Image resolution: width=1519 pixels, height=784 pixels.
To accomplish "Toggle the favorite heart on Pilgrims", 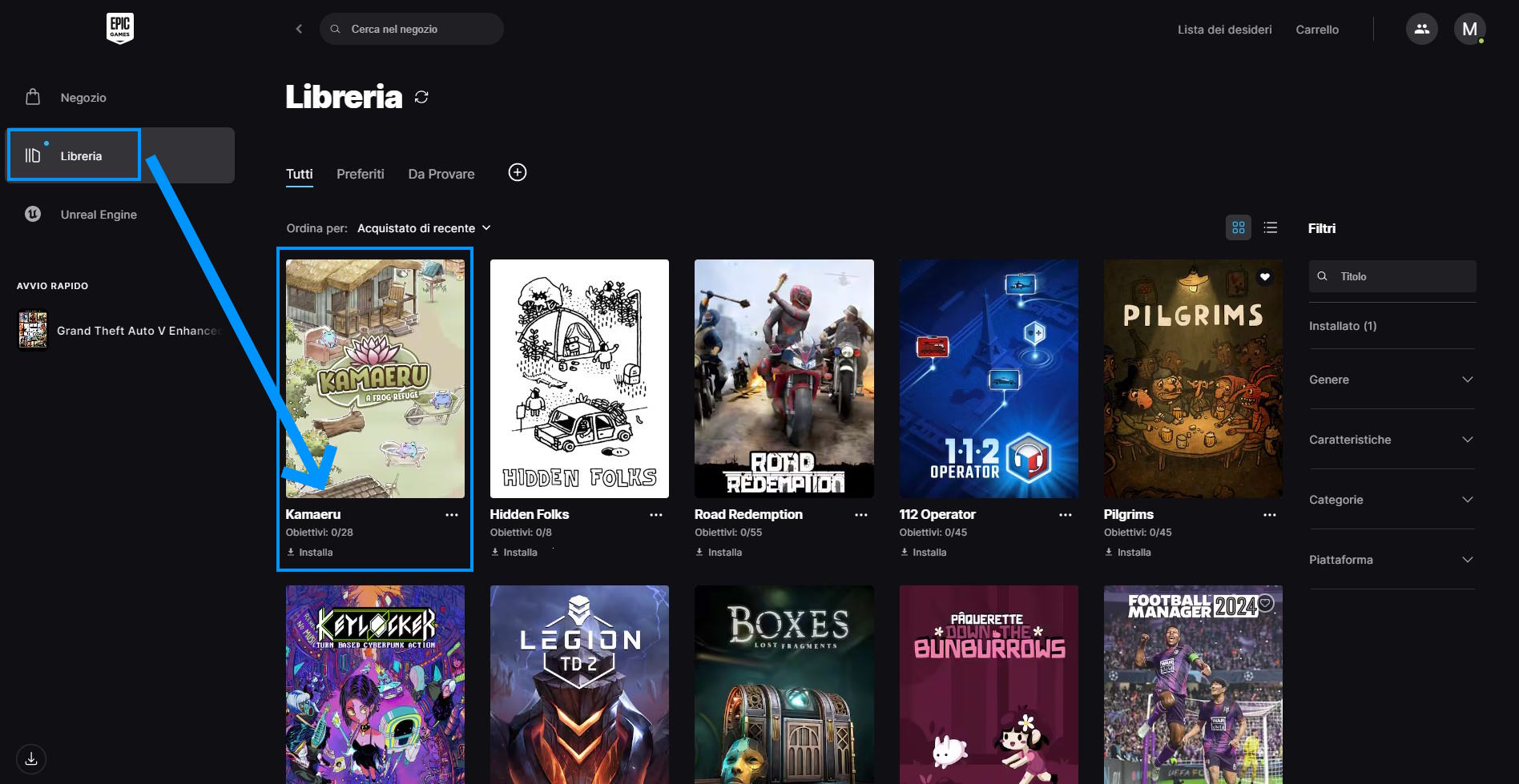I will click(x=1265, y=277).
